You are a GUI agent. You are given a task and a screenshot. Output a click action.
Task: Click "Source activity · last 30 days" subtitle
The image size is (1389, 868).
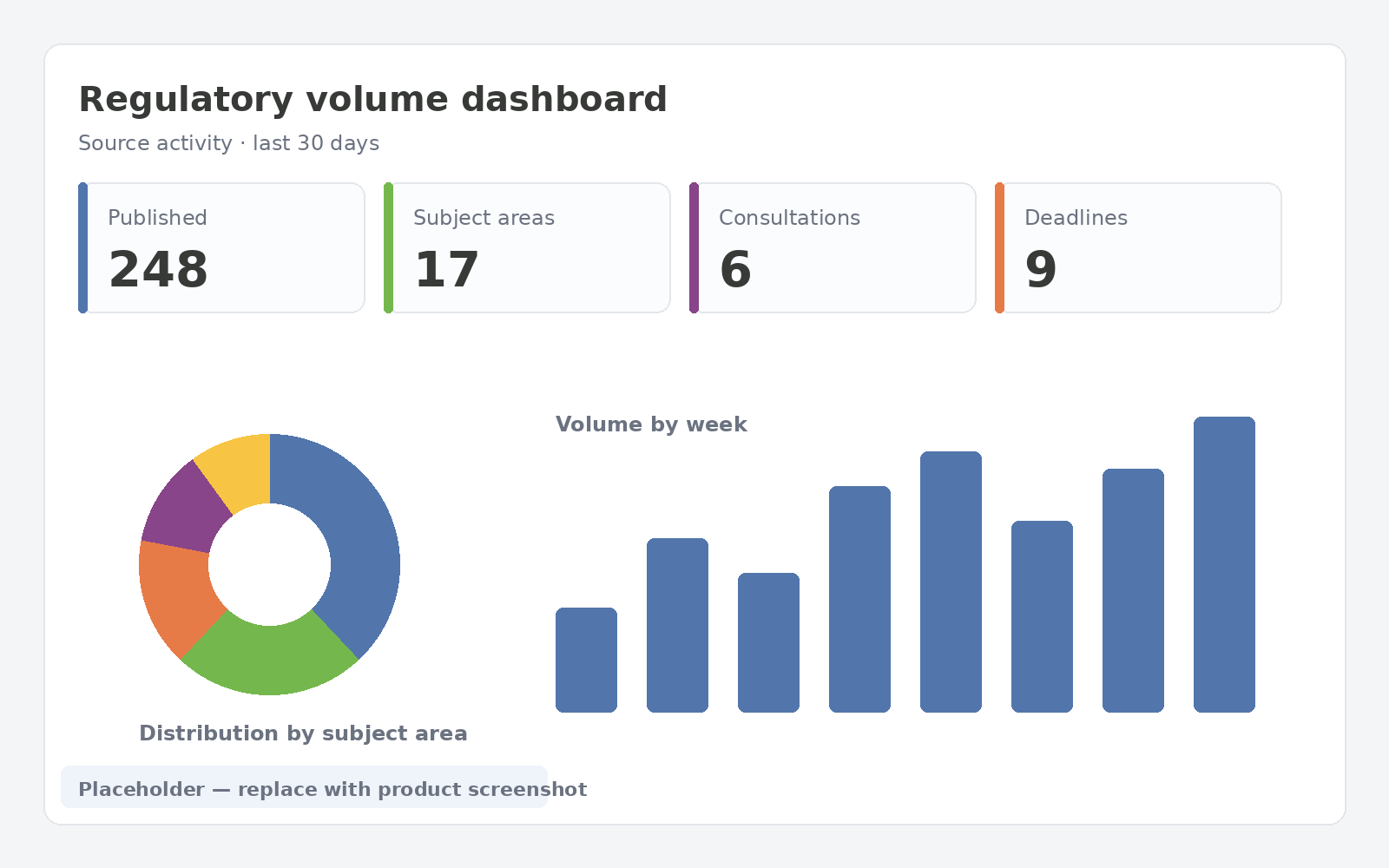[228, 143]
